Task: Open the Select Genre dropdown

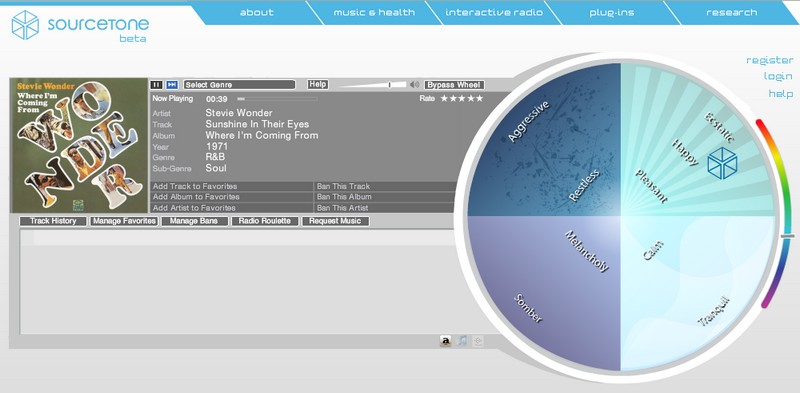Action: point(239,85)
